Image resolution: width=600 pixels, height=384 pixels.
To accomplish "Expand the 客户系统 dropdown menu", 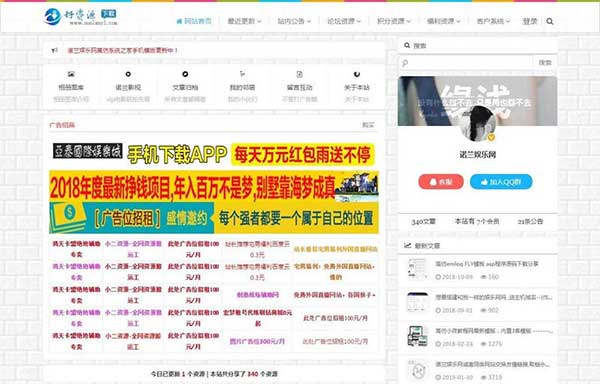I will [493, 21].
